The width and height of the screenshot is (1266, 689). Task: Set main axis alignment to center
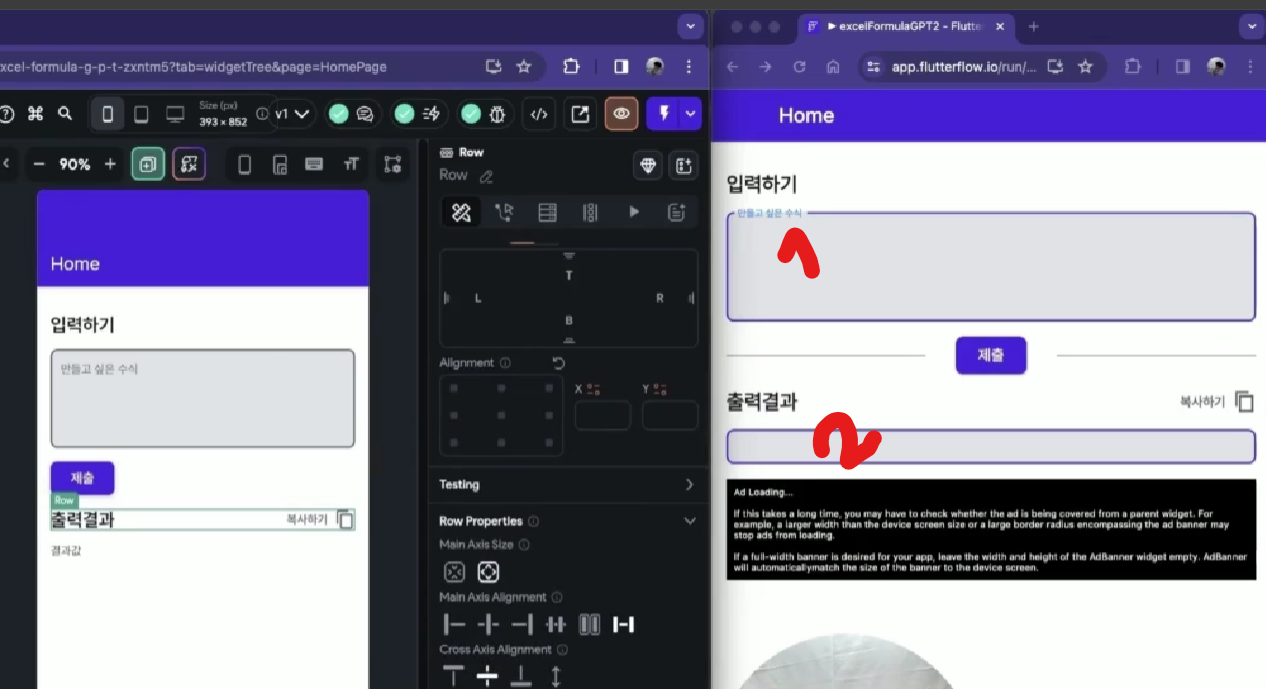[488, 625]
